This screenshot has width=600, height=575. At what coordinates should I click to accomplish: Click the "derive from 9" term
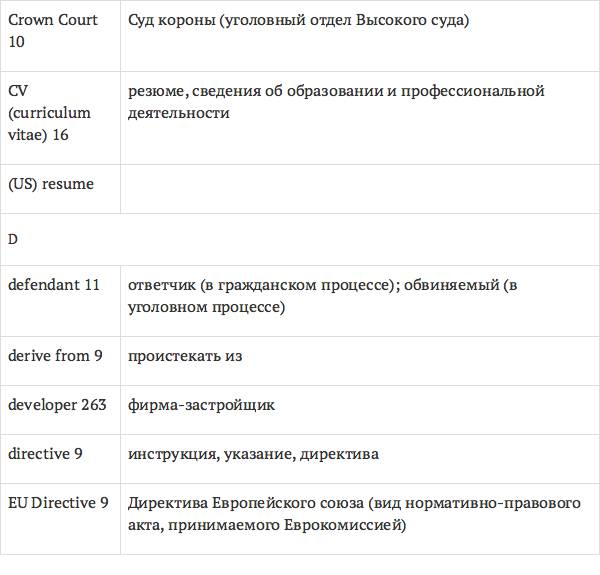[55, 355]
